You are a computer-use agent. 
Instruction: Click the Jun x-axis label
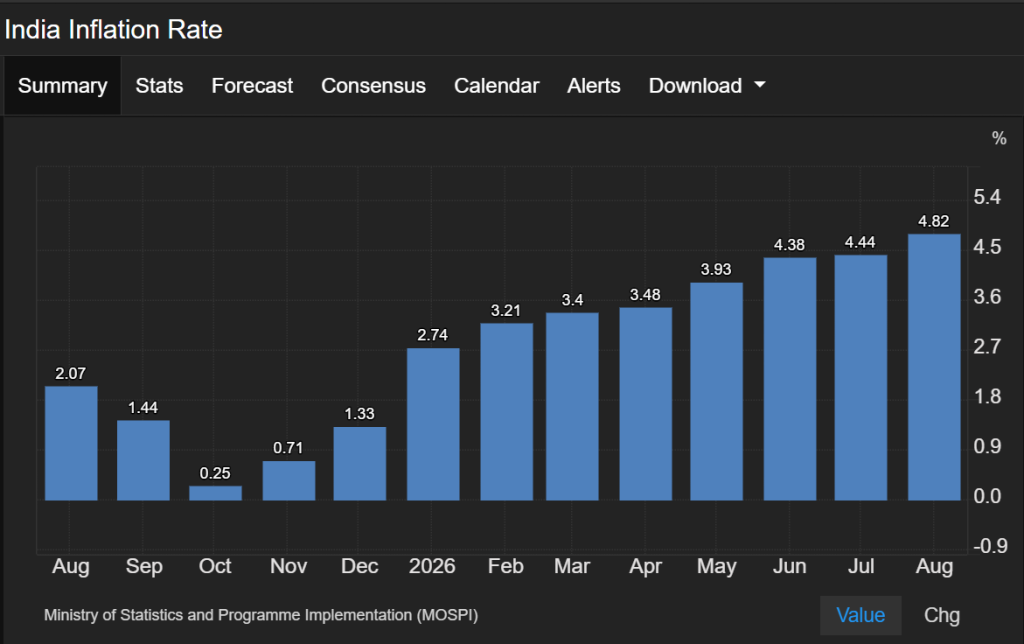[790, 566]
